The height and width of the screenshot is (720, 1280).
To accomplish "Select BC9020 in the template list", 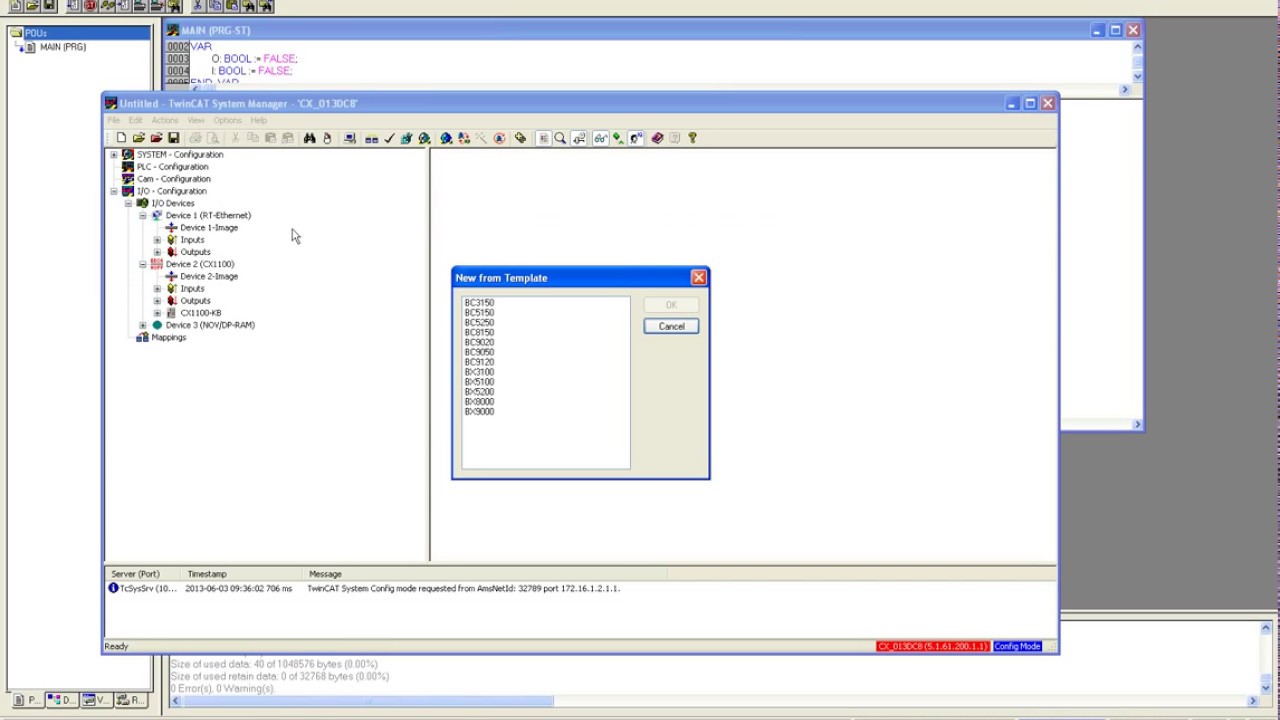I will tap(479, 342).
